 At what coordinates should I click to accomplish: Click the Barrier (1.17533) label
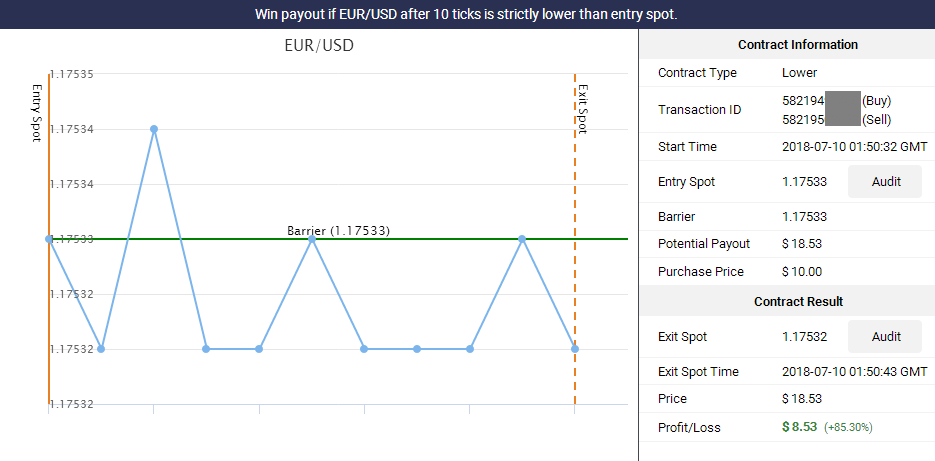tap(338, 231)
